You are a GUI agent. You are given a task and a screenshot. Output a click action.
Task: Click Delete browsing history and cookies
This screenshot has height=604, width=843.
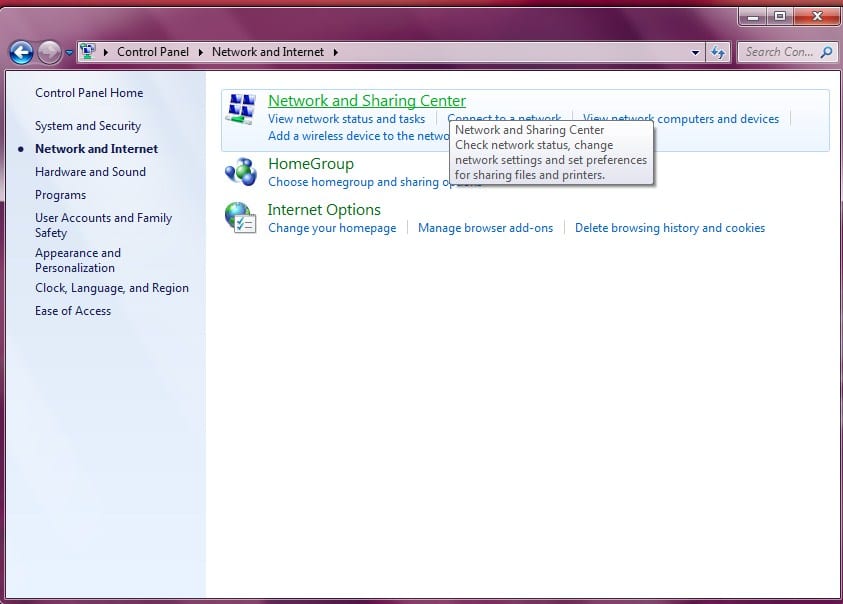[x=670, y=228]
